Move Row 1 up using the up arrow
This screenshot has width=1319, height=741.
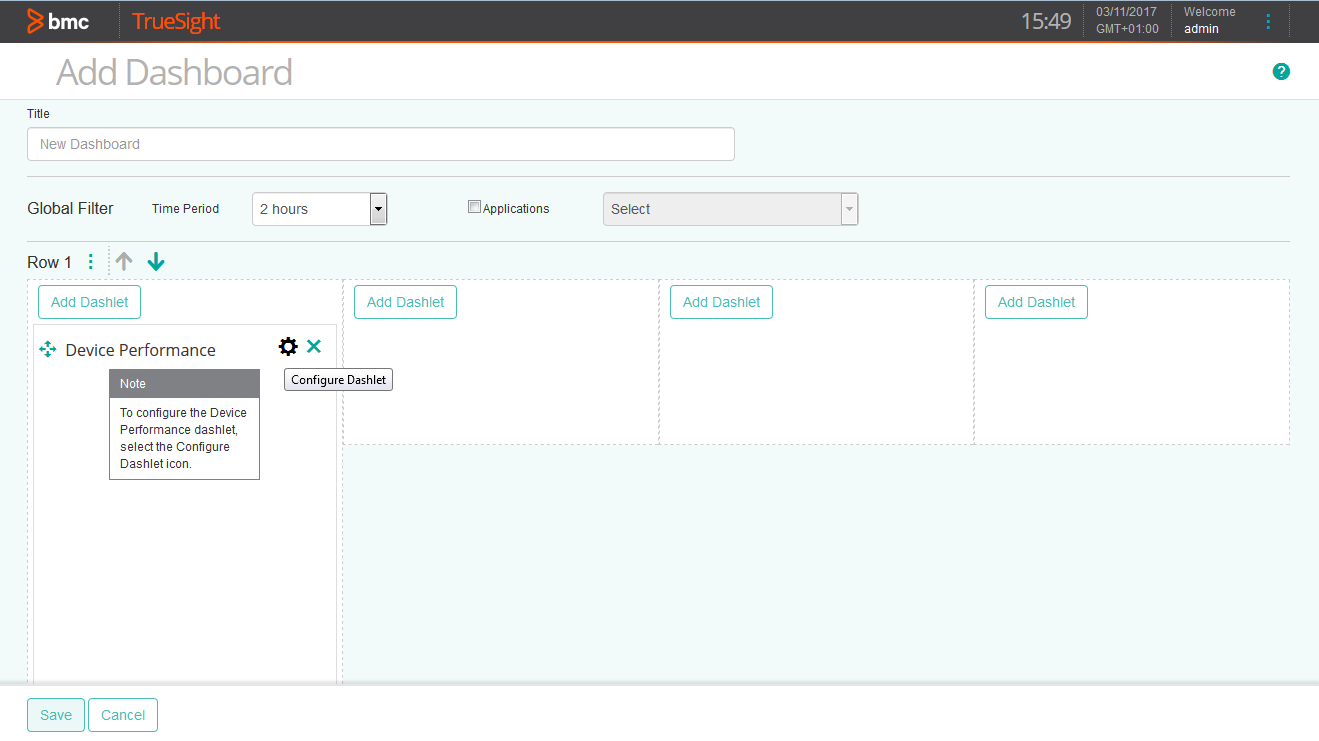point(123,261)
